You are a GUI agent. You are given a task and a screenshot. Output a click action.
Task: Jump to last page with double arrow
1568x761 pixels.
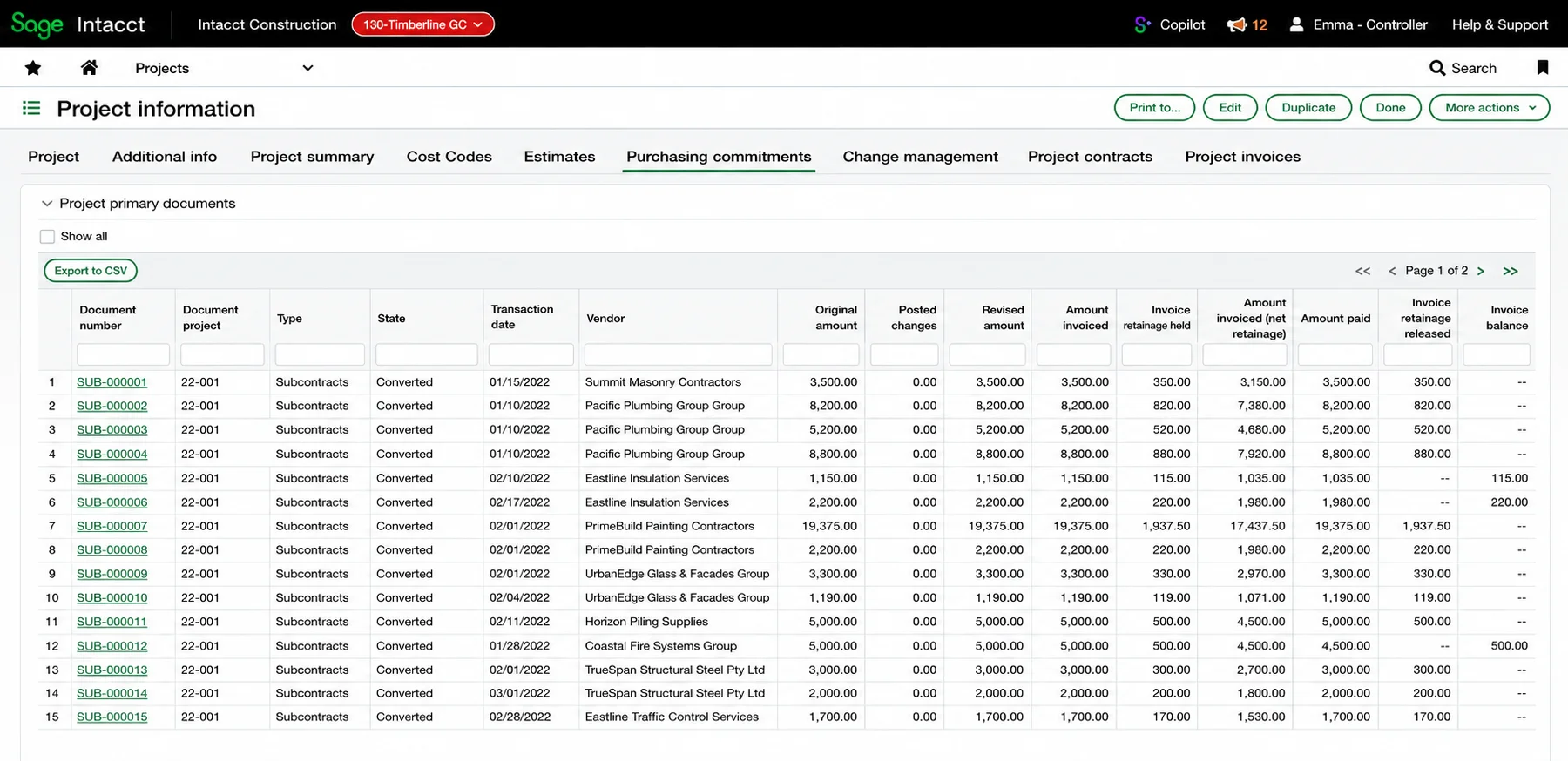click(x=1511, y=271)
